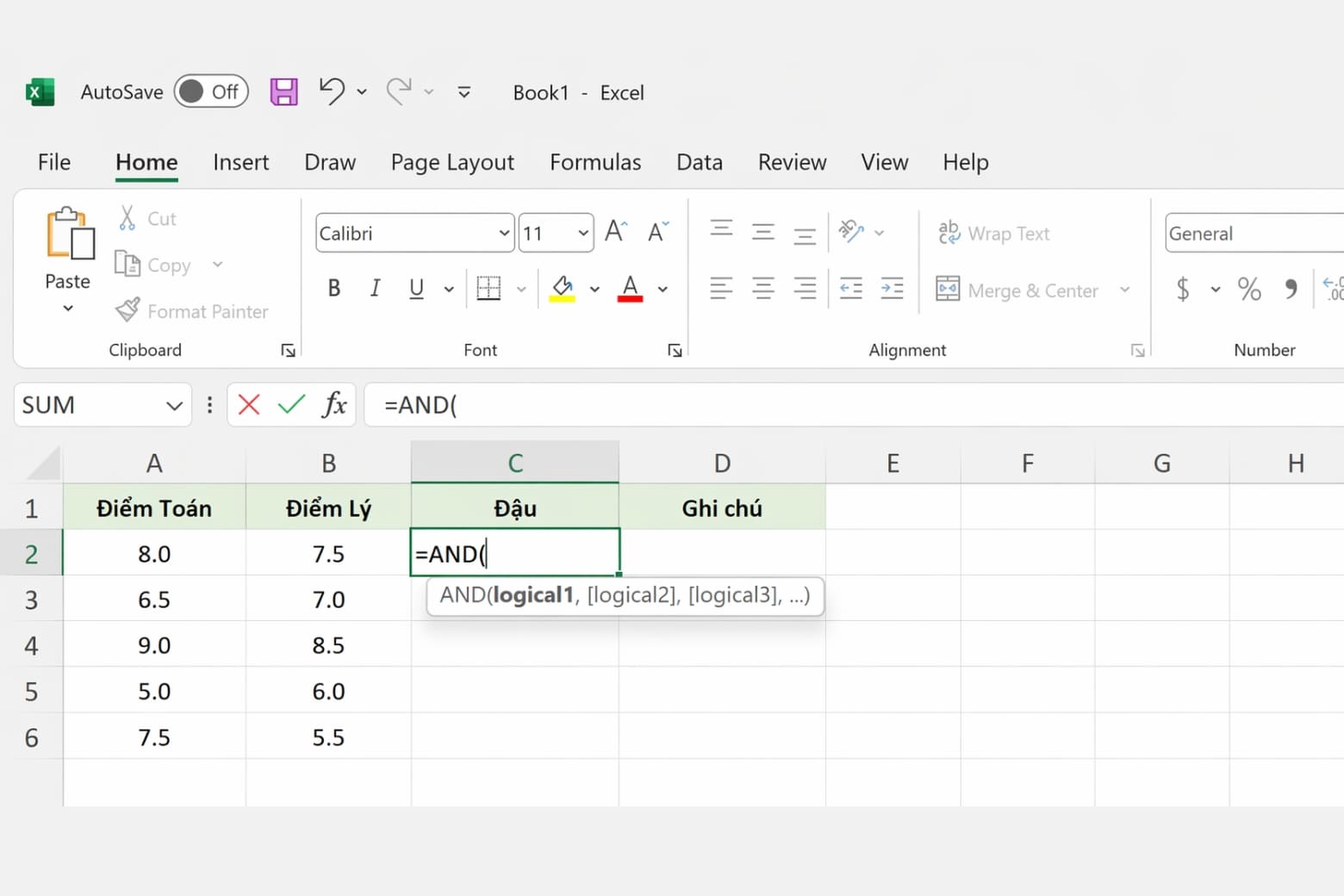
Task: Open the Customize Quick Access Toolbar dropdown
Action: click(464, 92)
